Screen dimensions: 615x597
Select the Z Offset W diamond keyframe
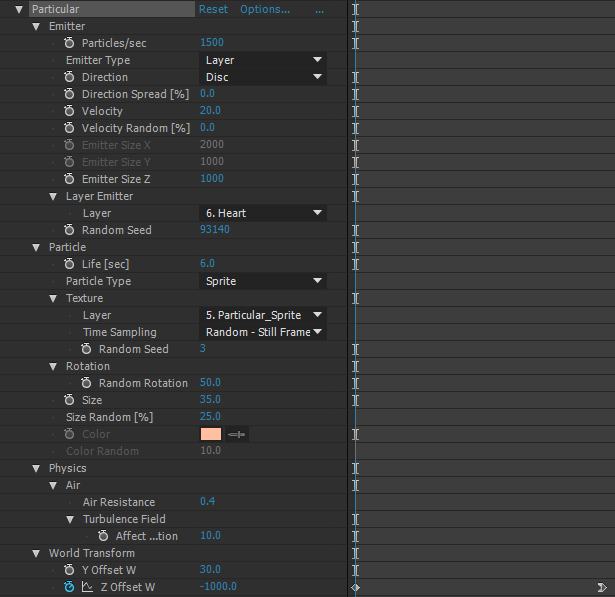(355, 587)
